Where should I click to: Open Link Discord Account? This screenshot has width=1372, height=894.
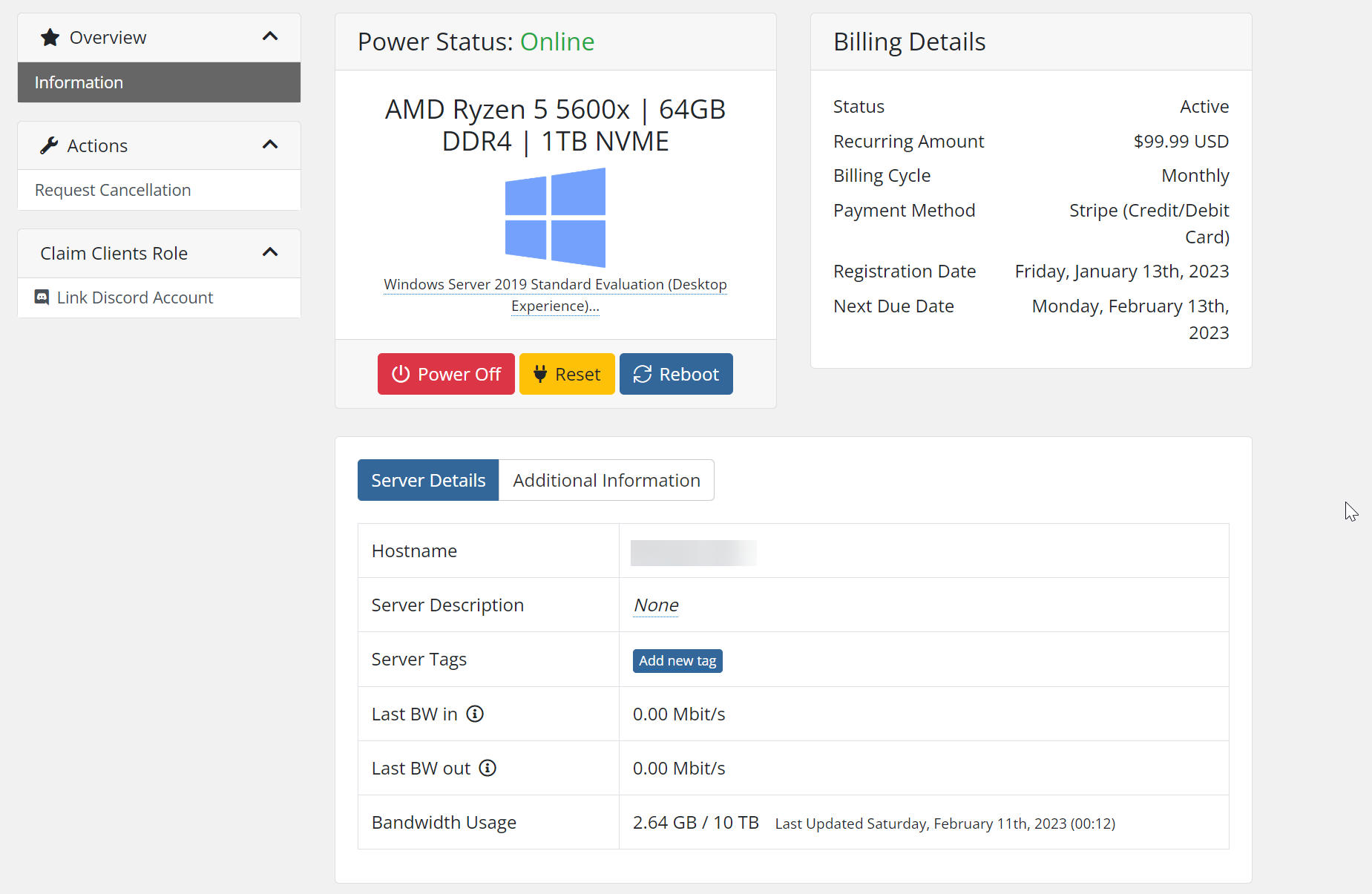[159, 298]
